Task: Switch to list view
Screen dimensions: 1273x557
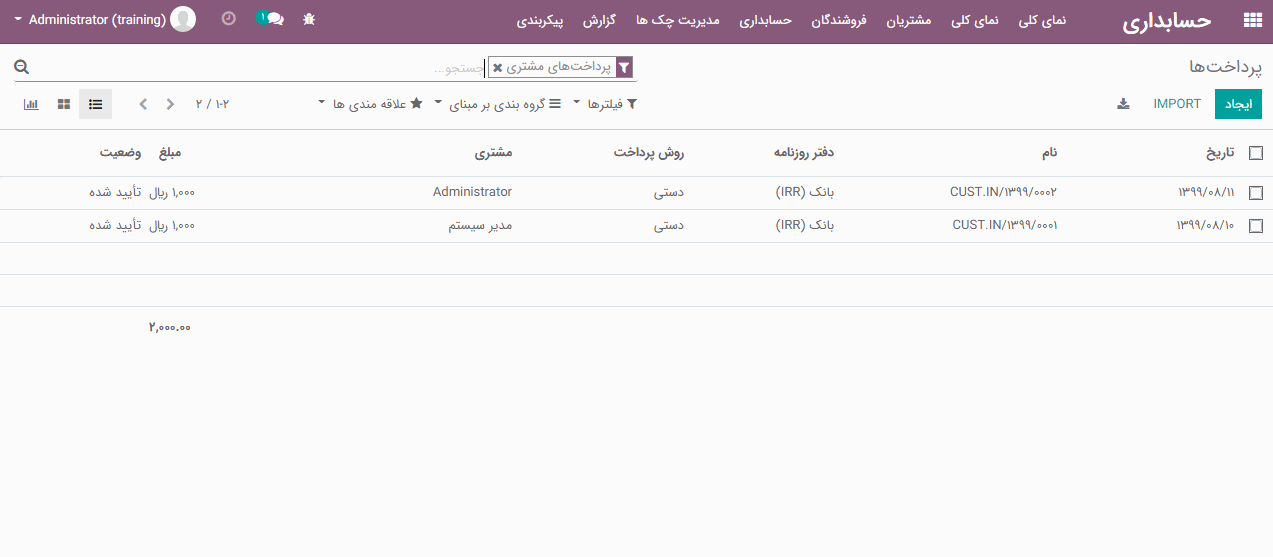Action: tap(95, 104)
